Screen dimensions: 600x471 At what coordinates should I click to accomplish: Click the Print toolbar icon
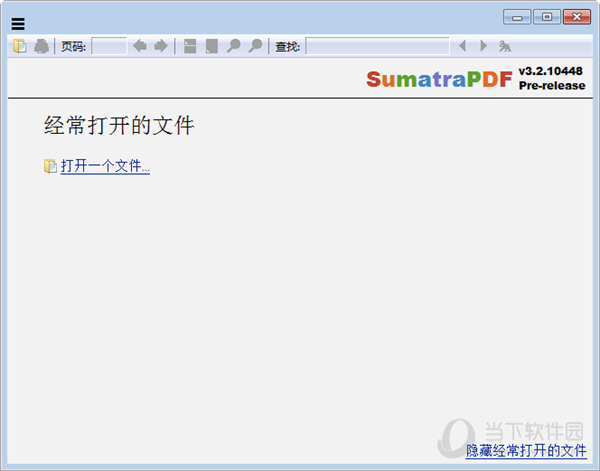(x=41, y=46)
